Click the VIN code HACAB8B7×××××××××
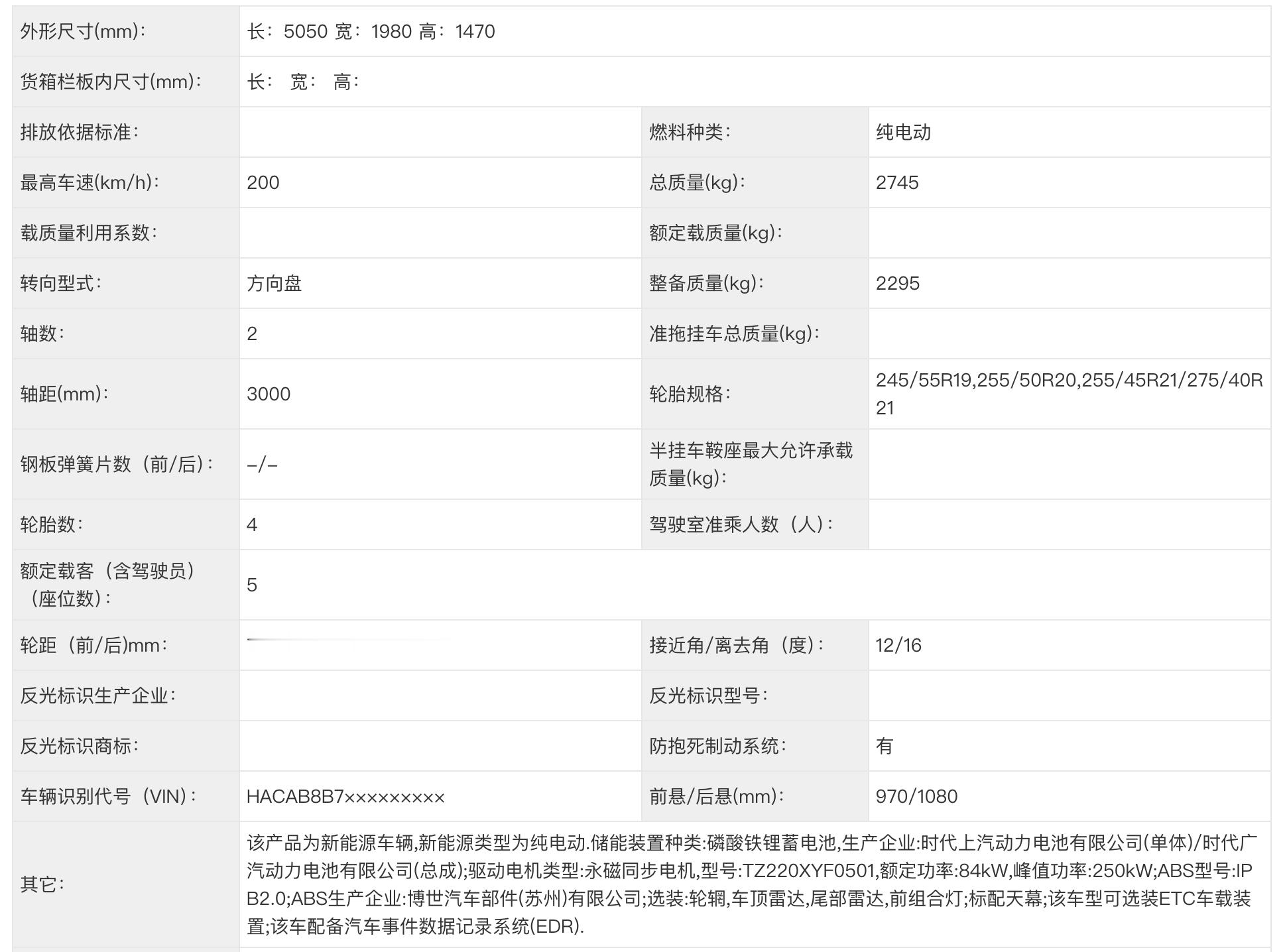This screenshot has height=952, width=1285. pos(345,796)
